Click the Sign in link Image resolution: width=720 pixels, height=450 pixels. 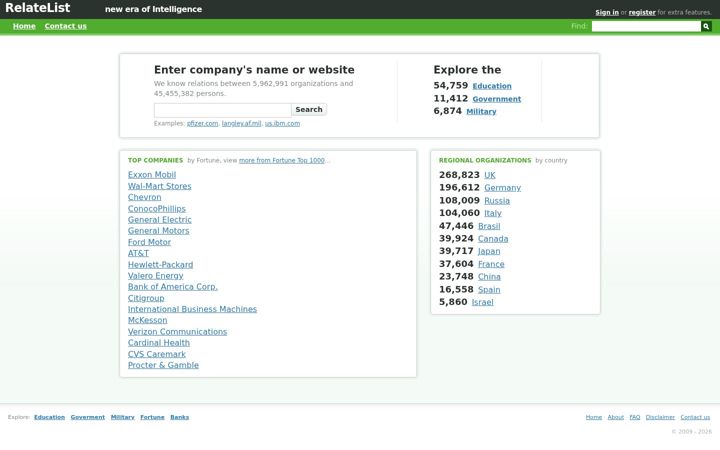tap(607, 12)
